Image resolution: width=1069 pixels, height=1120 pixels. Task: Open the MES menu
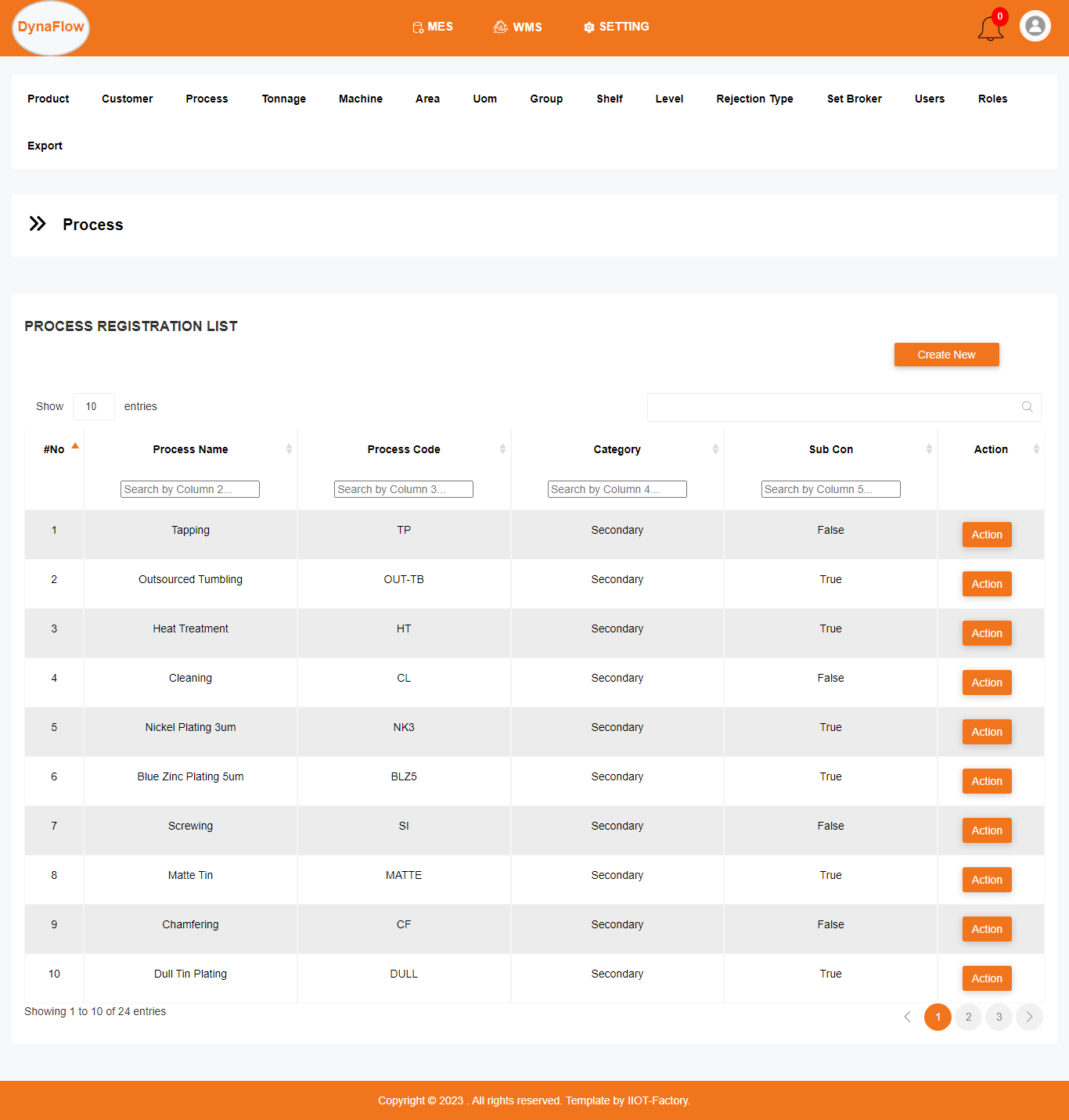pyautogui.click(x=433, y=27)
